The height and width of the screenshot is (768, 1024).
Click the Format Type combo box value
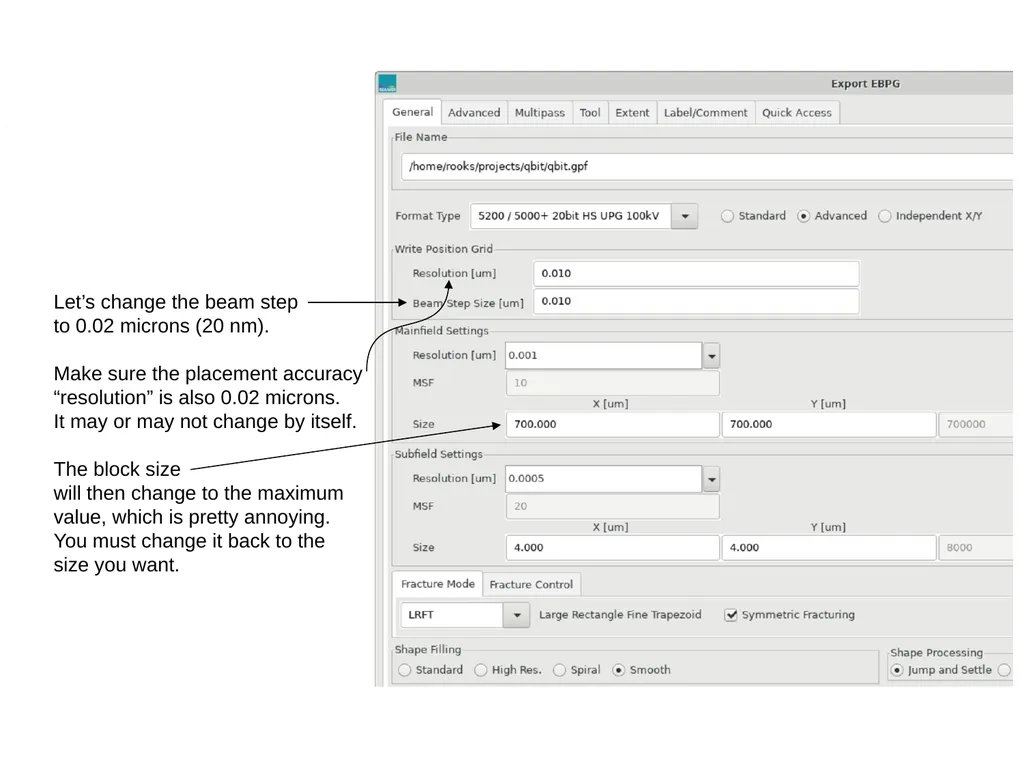click(570, 216)
